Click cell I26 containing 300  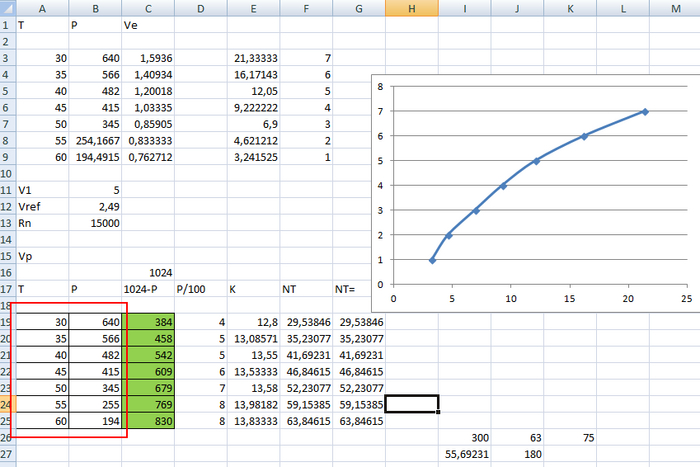coord(464,438)
